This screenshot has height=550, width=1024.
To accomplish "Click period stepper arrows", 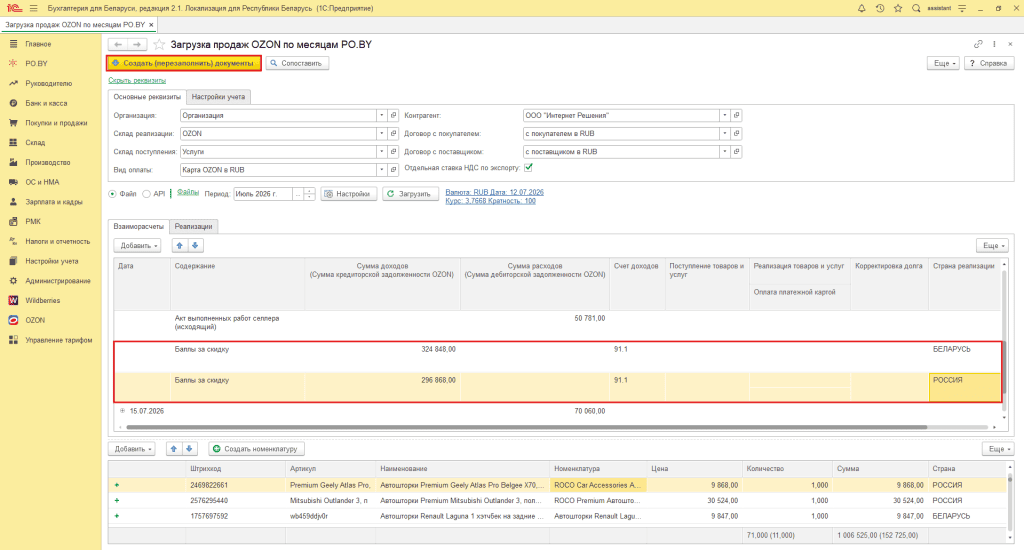I will point(310,194).
